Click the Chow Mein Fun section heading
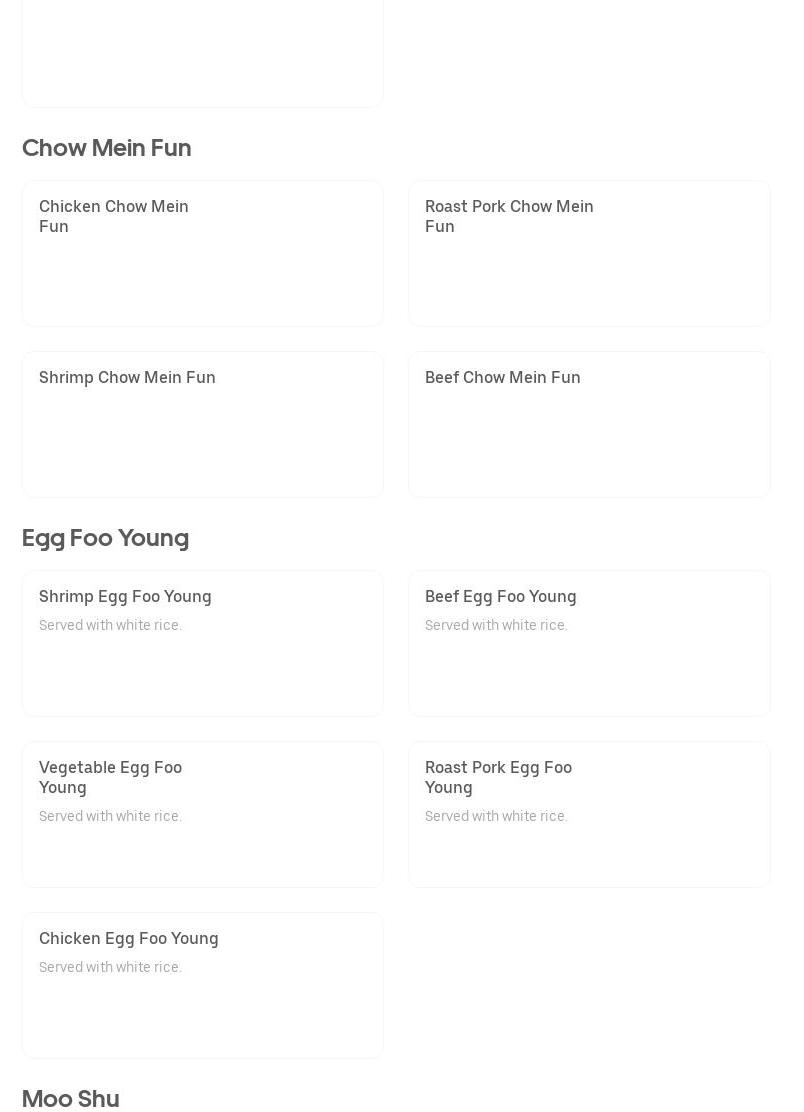 106,148
